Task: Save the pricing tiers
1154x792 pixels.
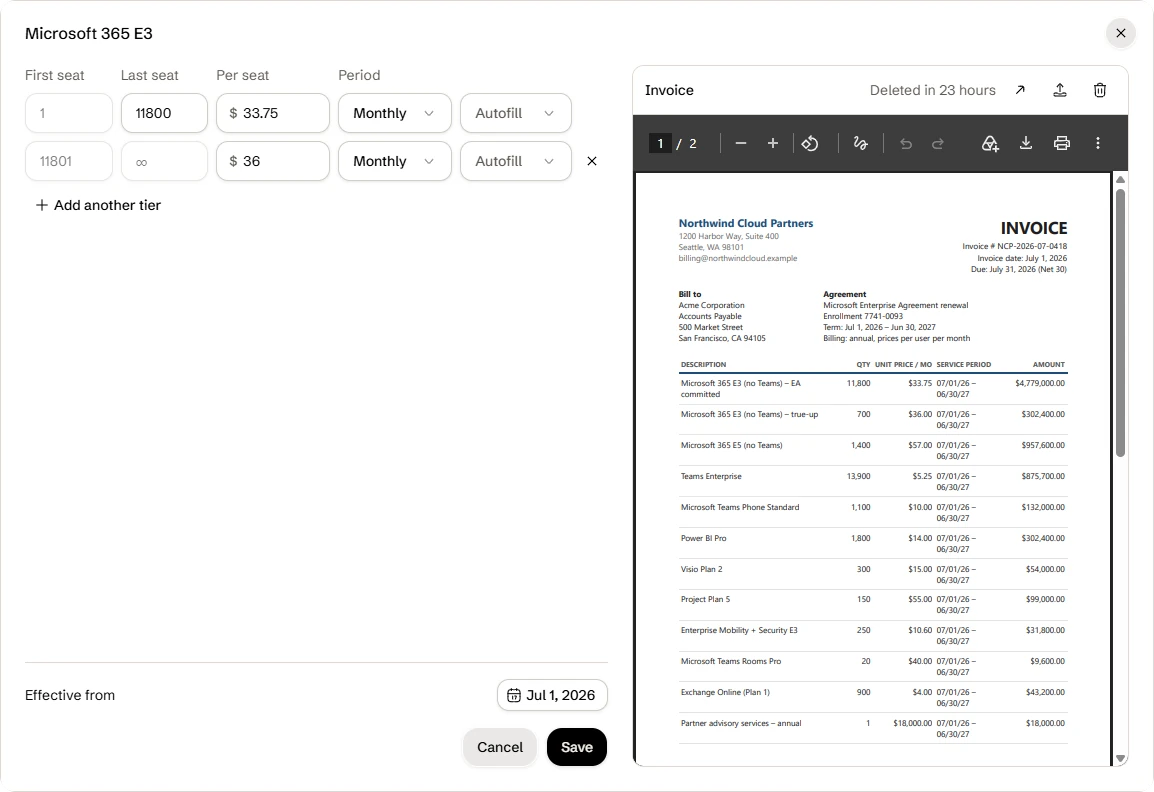Action: 577,747
